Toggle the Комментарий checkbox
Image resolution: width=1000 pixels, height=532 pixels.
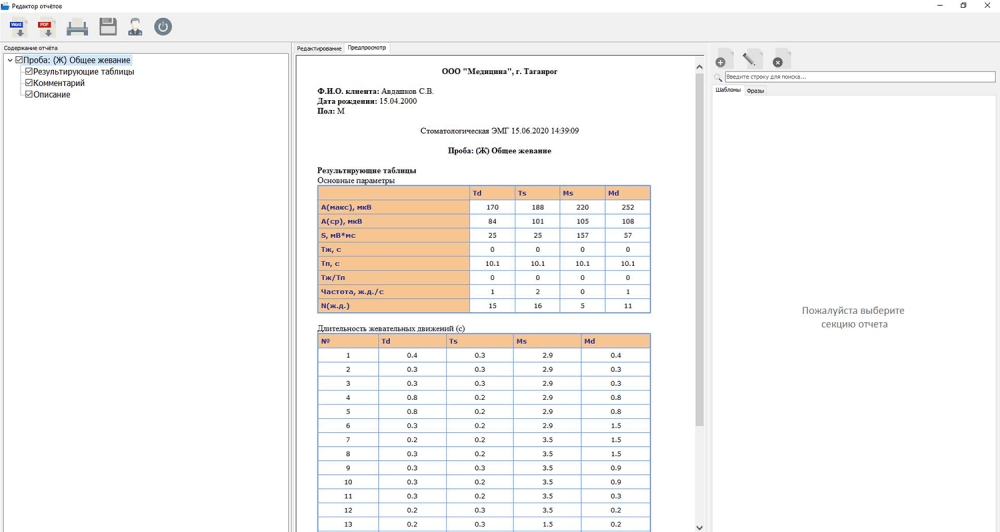[x=29, y=83]
